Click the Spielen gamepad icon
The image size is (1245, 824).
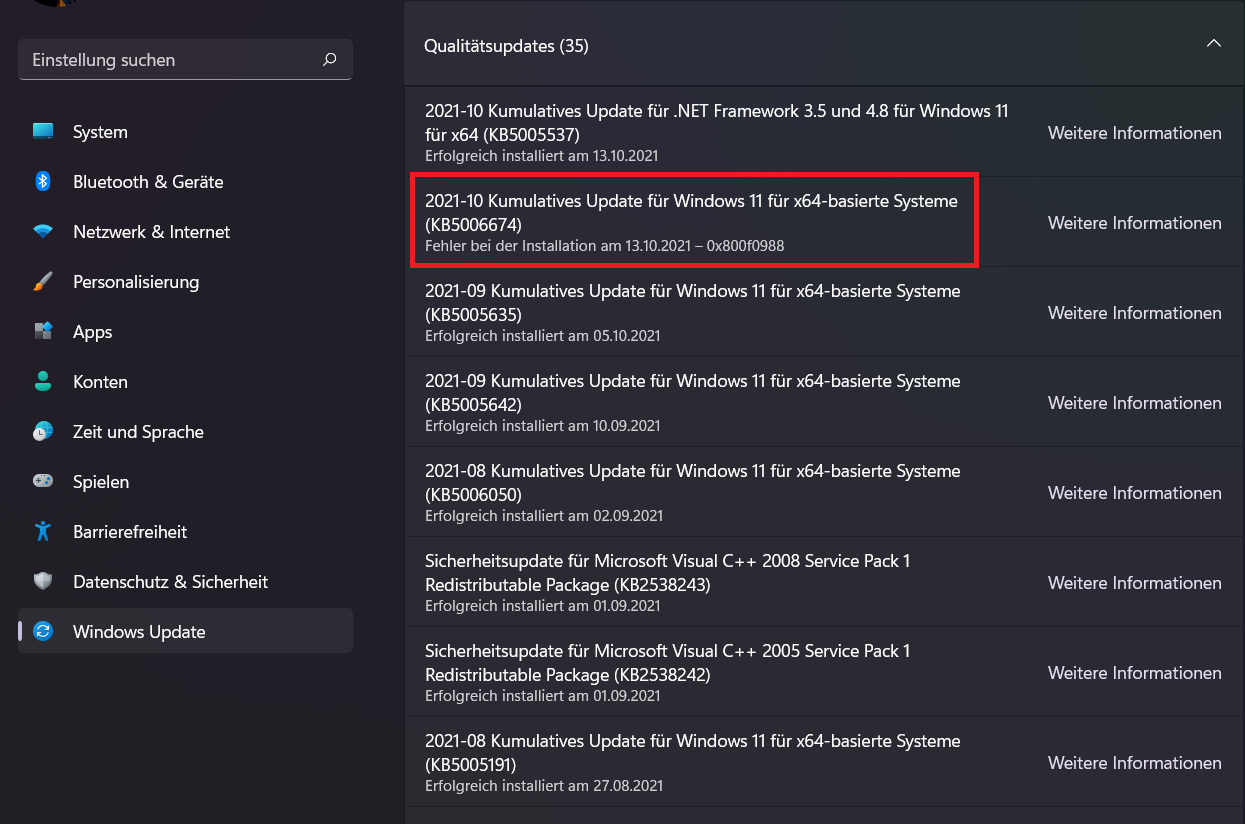click(x=43, y=482)
